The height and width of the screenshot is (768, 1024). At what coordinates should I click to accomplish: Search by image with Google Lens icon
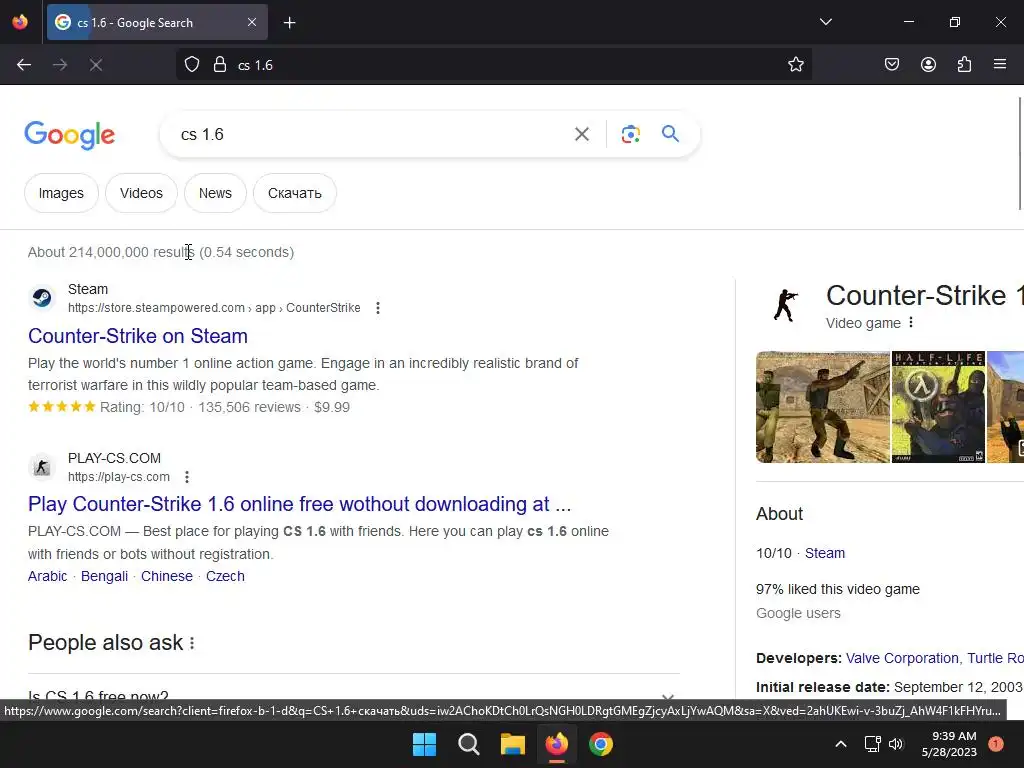tap(630, 134)
